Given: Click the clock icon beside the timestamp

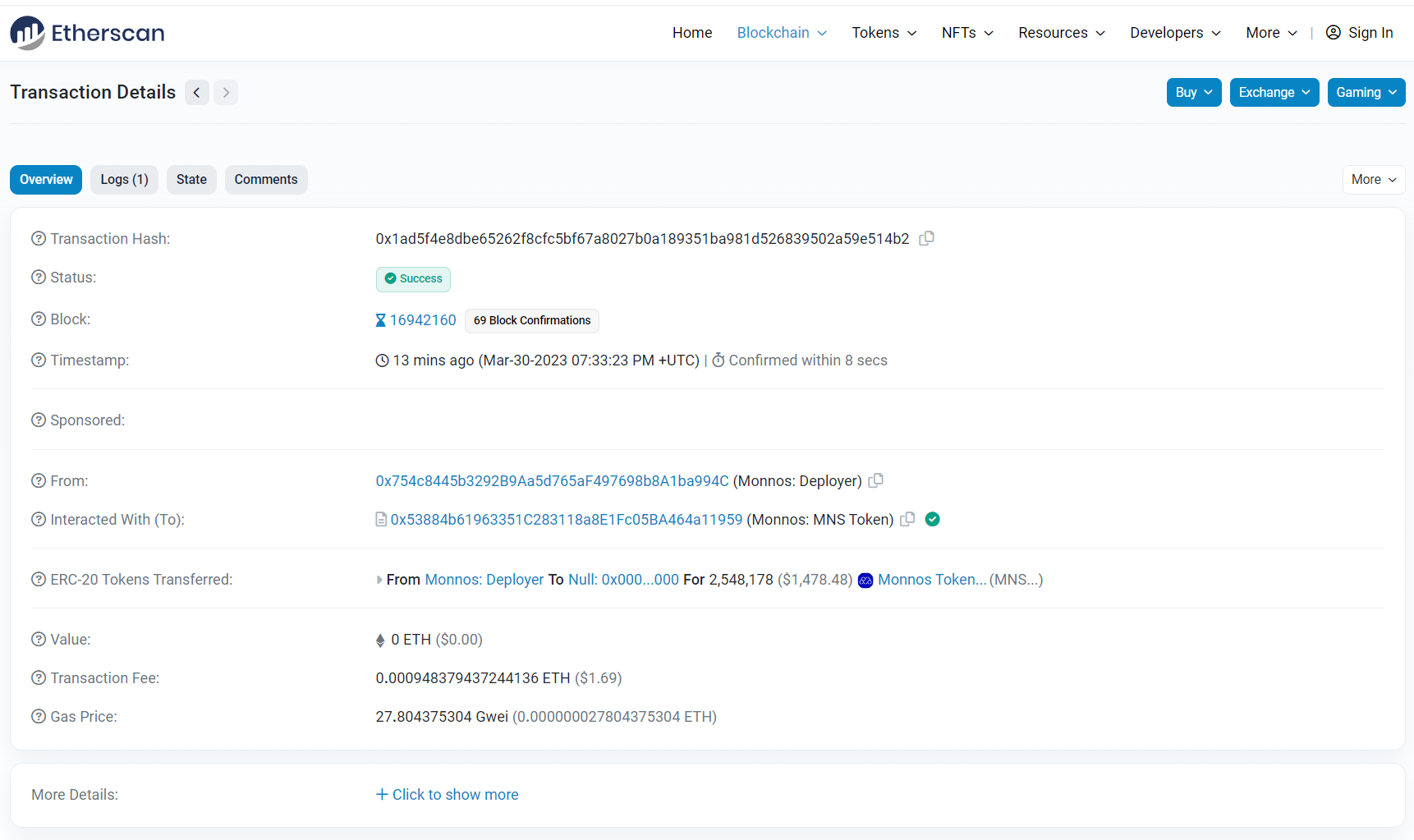Looking at the screenshot, I should click(382, 360).
